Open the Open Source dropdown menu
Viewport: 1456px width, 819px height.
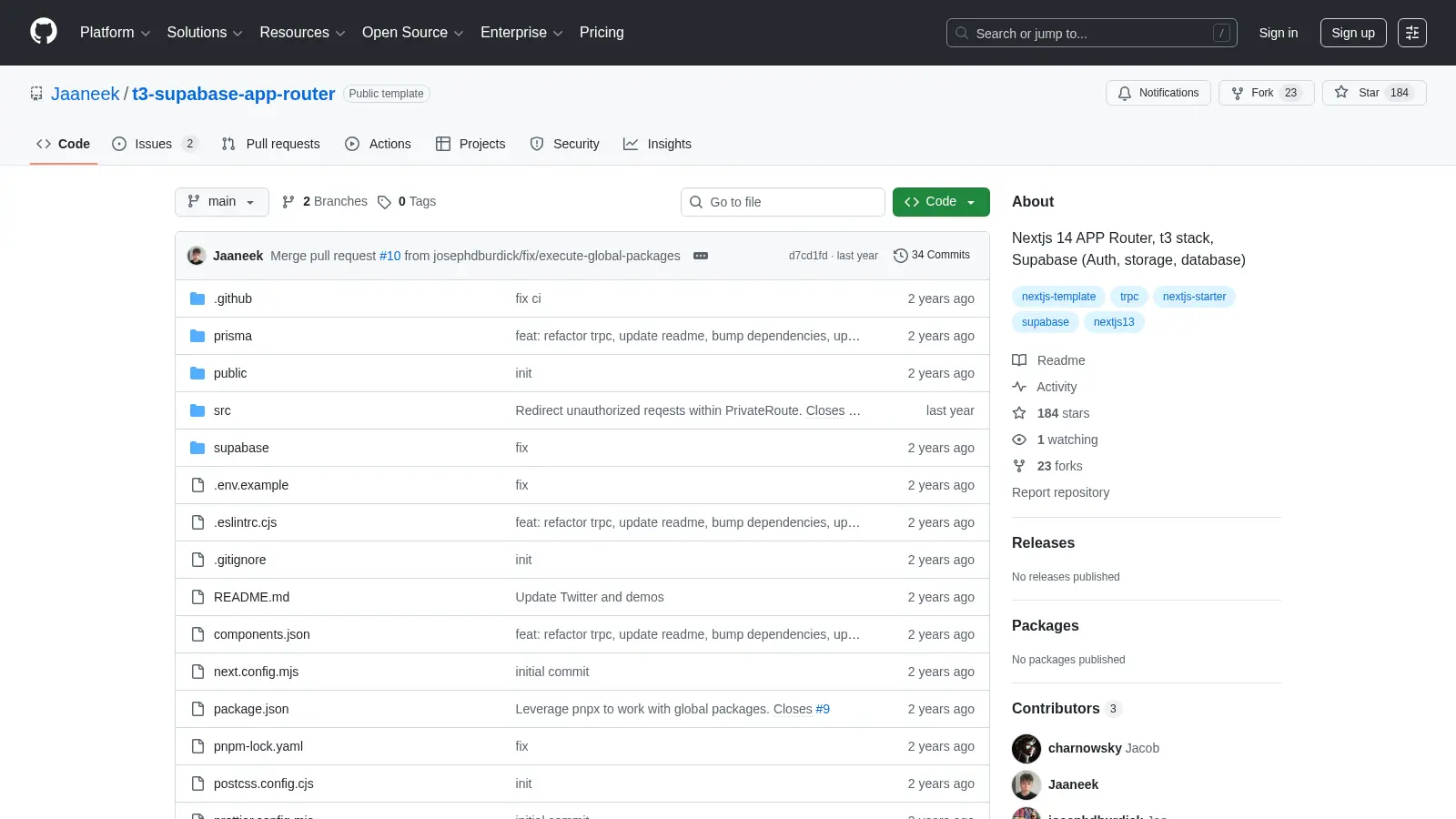413,33
